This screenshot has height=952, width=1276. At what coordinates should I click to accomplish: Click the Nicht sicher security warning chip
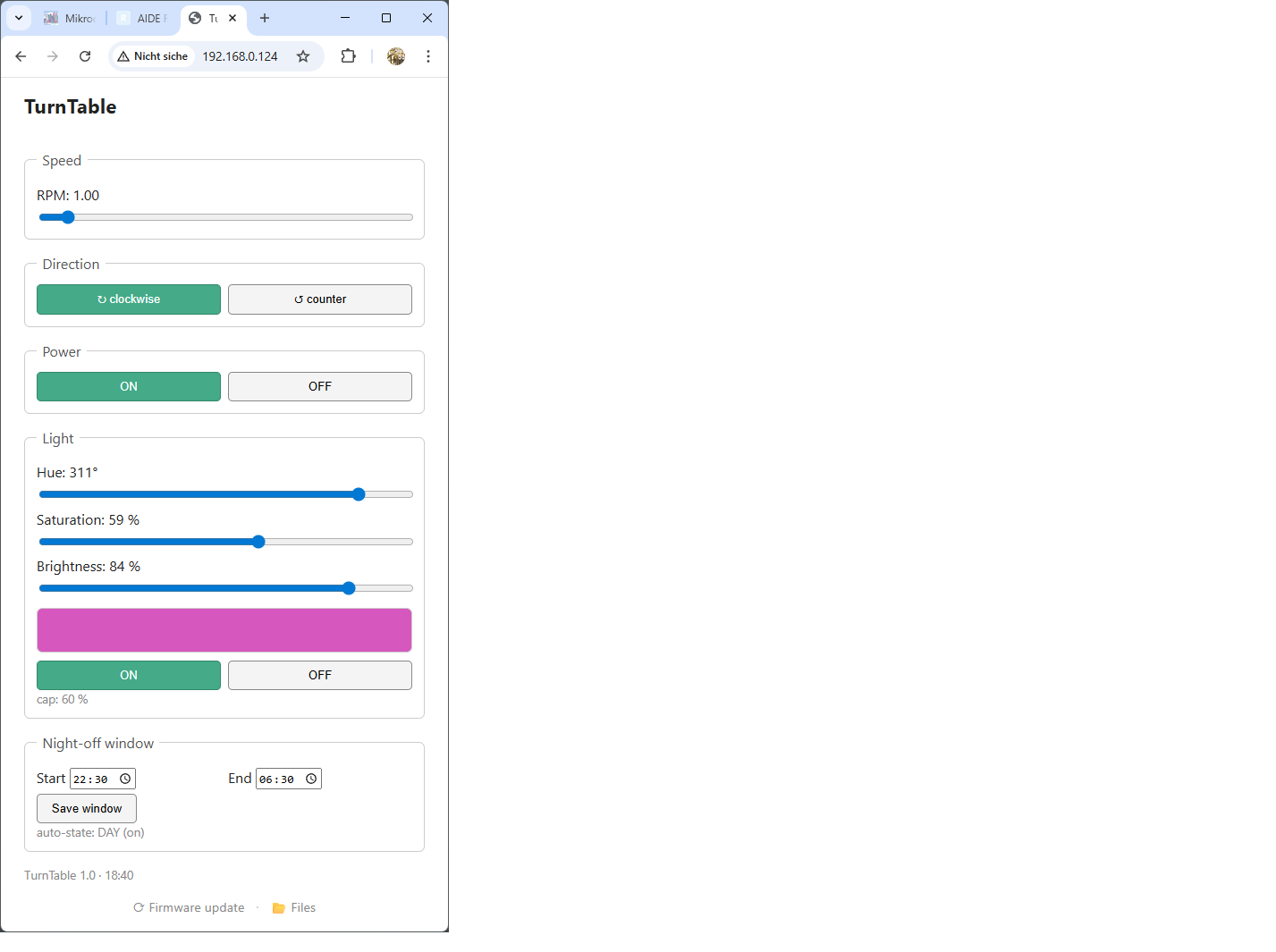tap(153, 56)
